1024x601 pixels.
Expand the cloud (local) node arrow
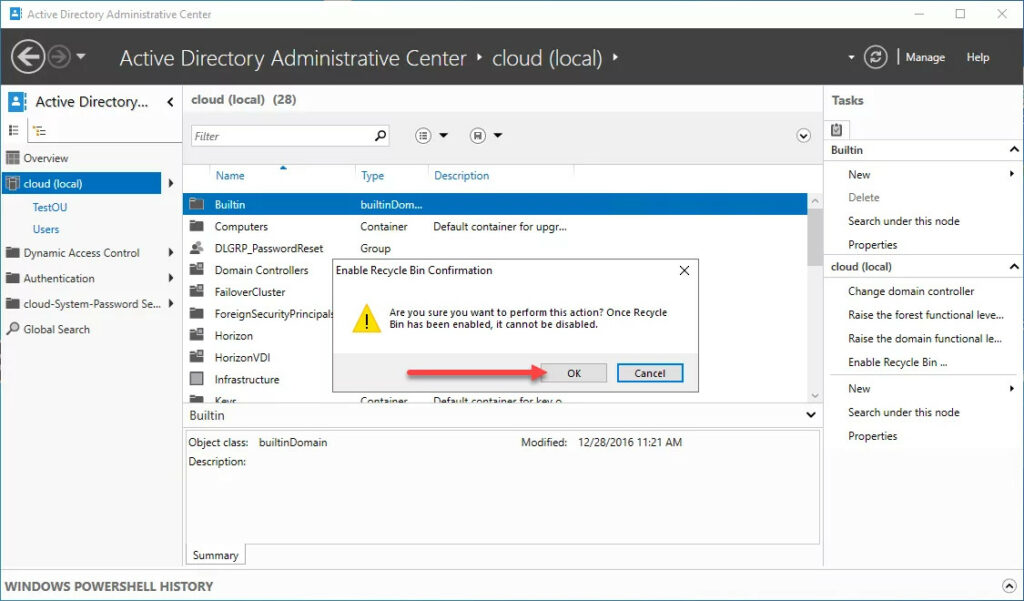pyautogui.click(x=171, y=184)
